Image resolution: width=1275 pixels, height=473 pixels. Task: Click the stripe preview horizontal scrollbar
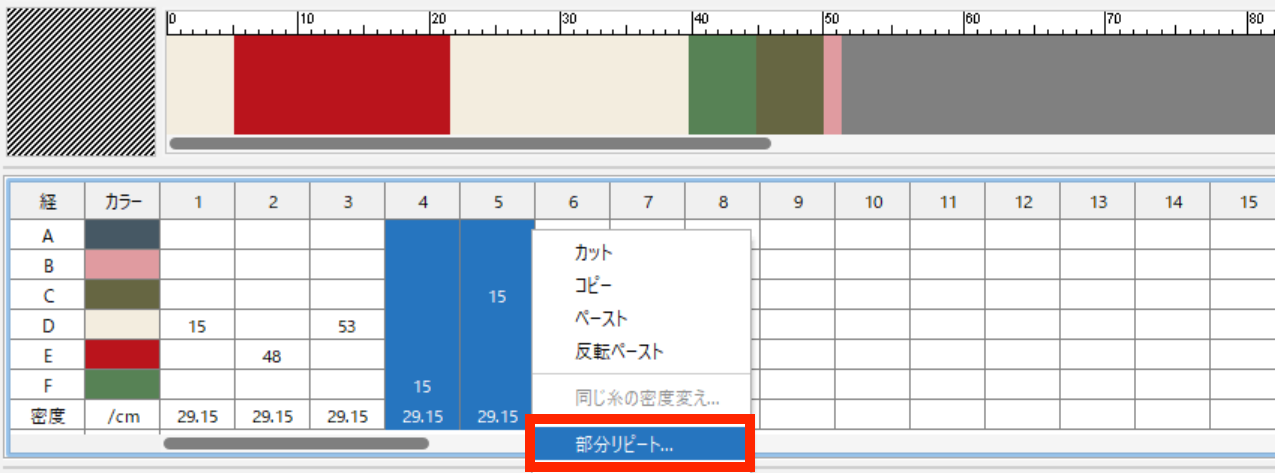(470, 143)
